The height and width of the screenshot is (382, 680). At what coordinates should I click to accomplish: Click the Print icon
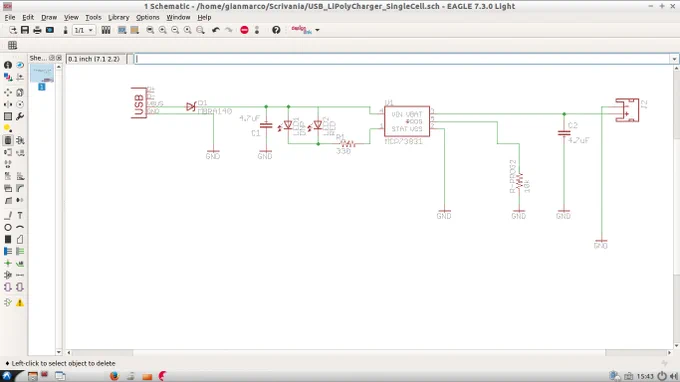point(37,30)
